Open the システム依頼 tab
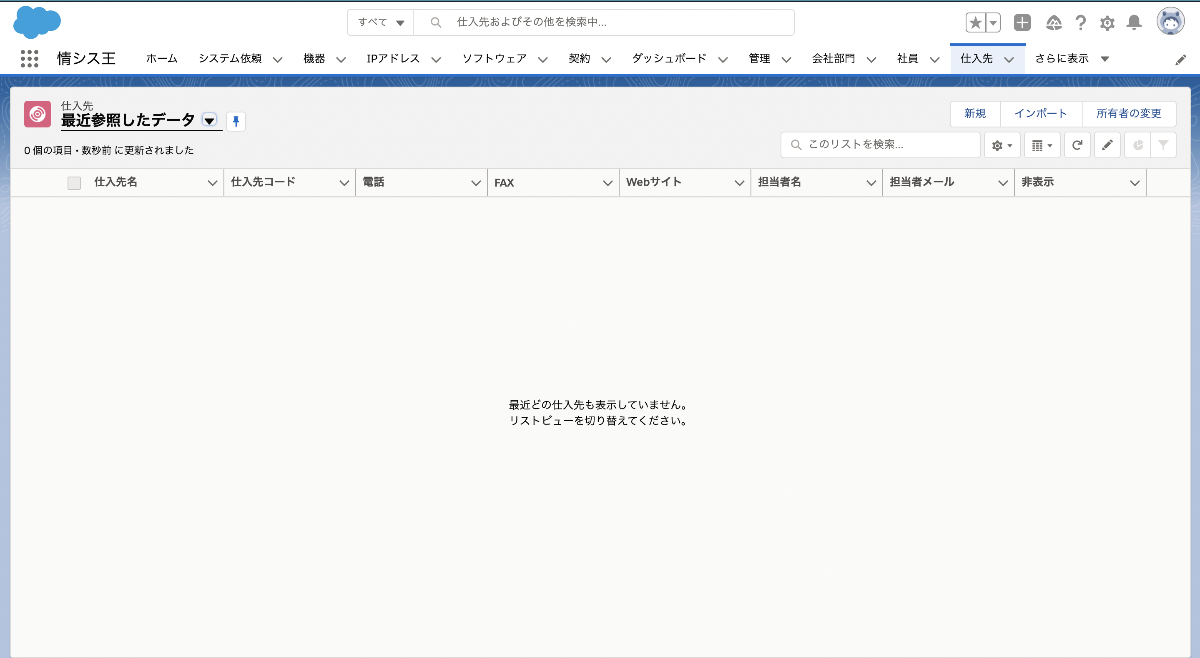The image size is (1200, 658). [x=230, y=59]
